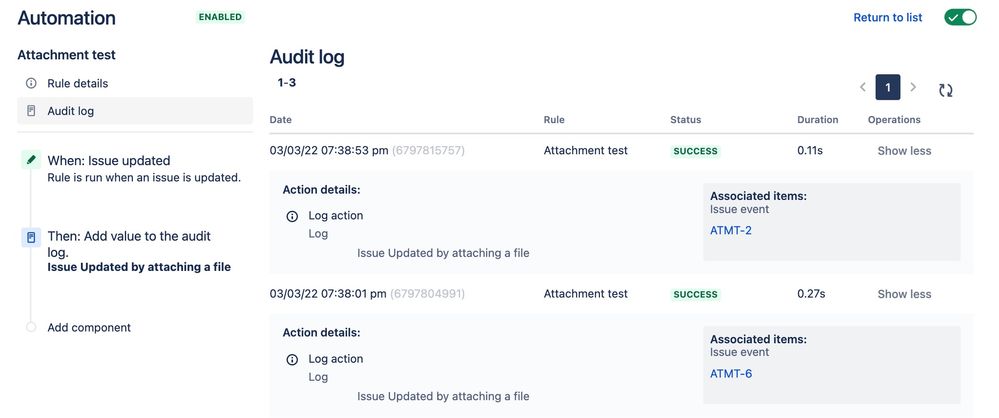Select page 1 pagination button
999x418 pixels.
tap(888, 87)
